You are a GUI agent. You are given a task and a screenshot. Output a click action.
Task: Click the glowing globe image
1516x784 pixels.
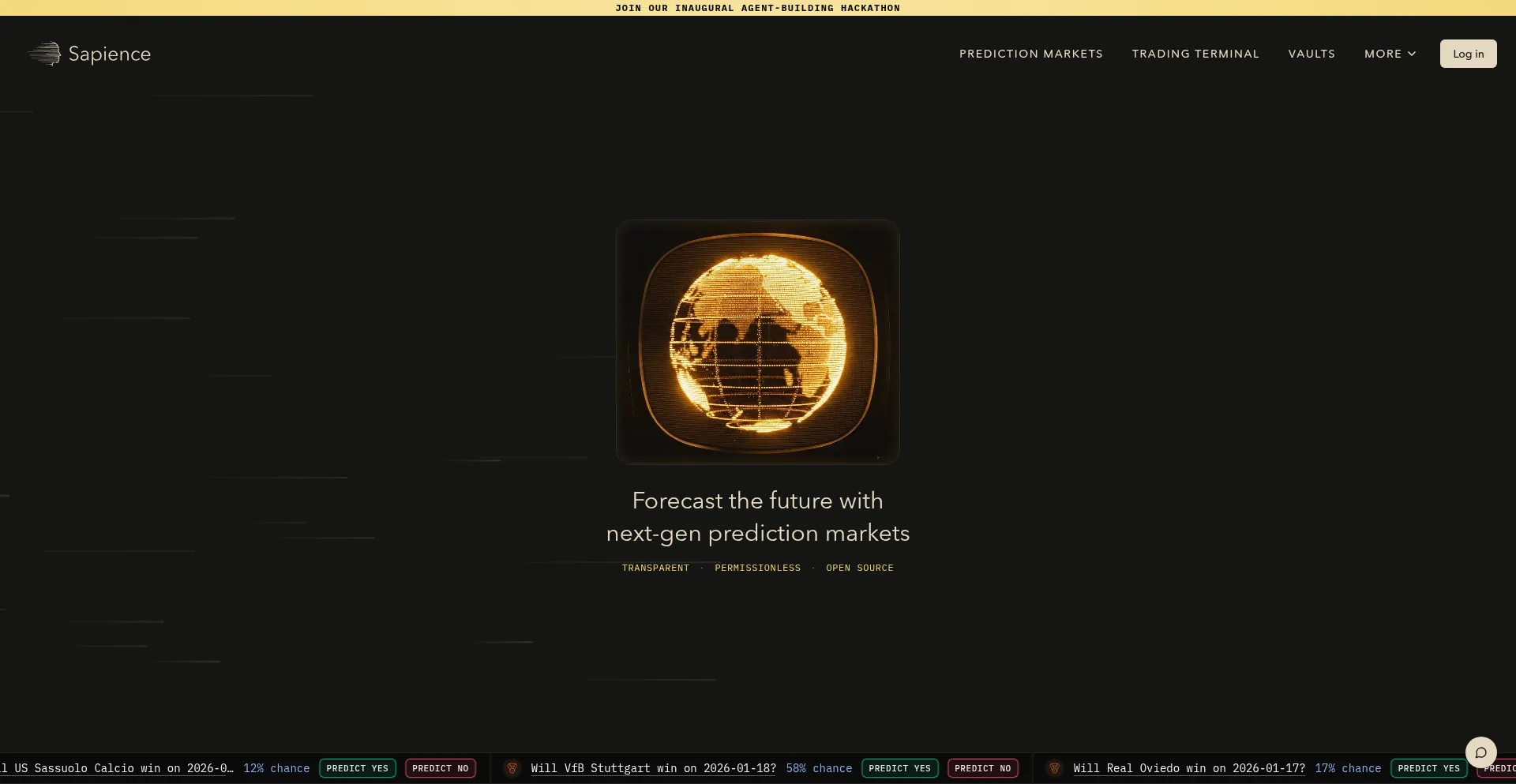[757, 342]
